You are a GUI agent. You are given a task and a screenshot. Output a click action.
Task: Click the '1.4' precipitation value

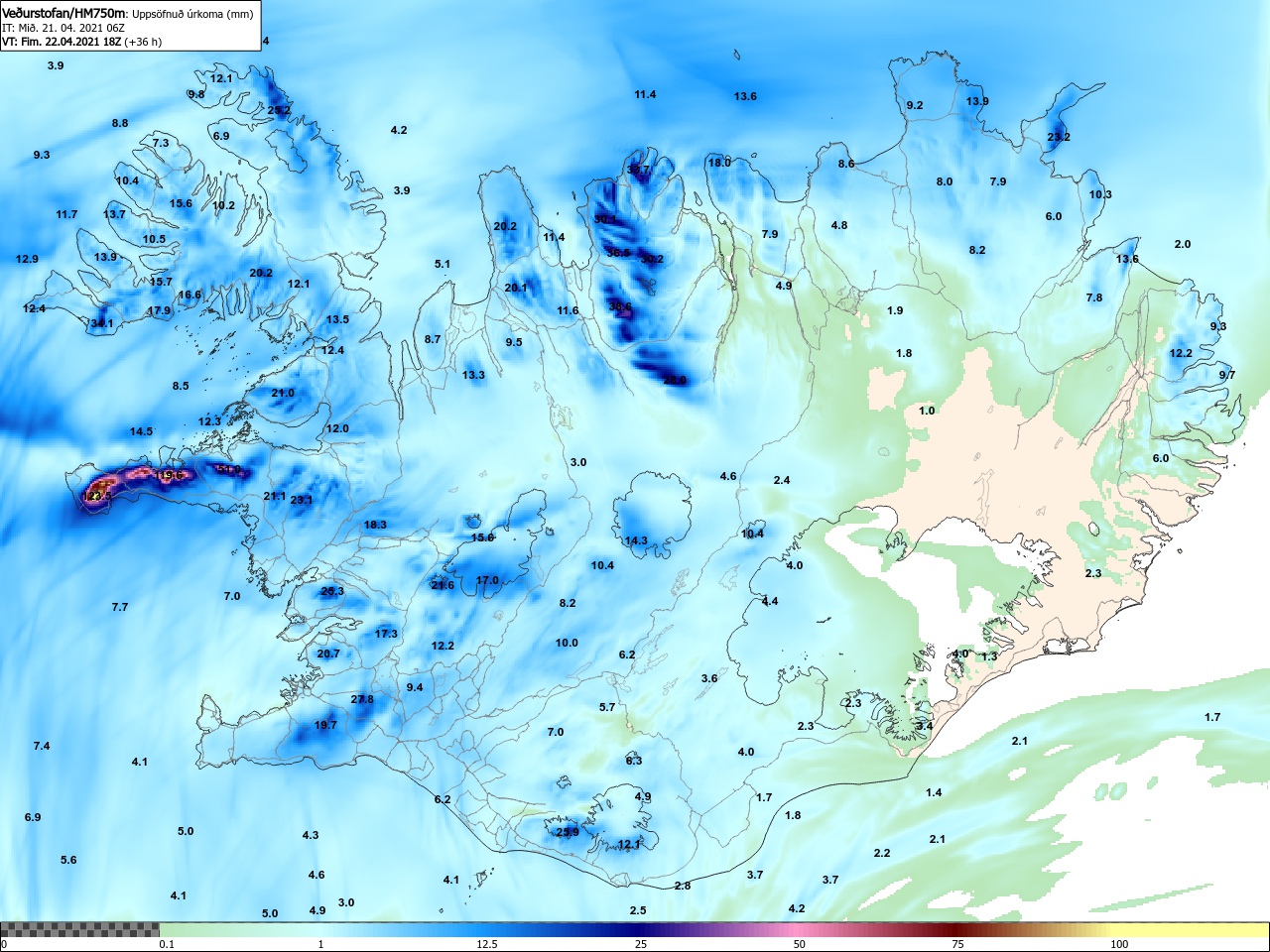point(934,792)
